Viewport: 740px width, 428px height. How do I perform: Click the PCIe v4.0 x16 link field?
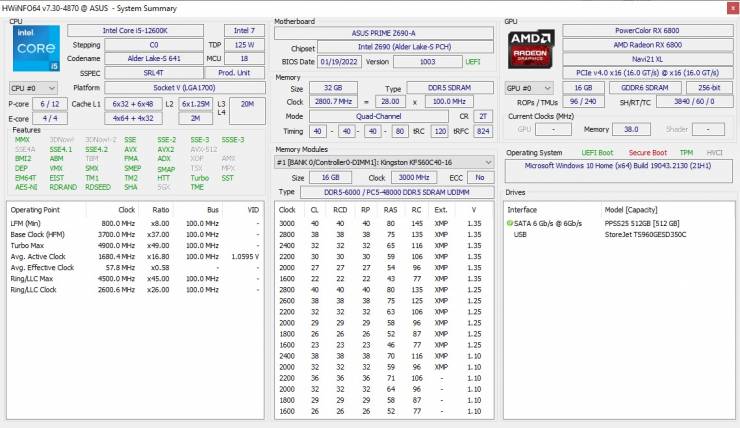648,73
